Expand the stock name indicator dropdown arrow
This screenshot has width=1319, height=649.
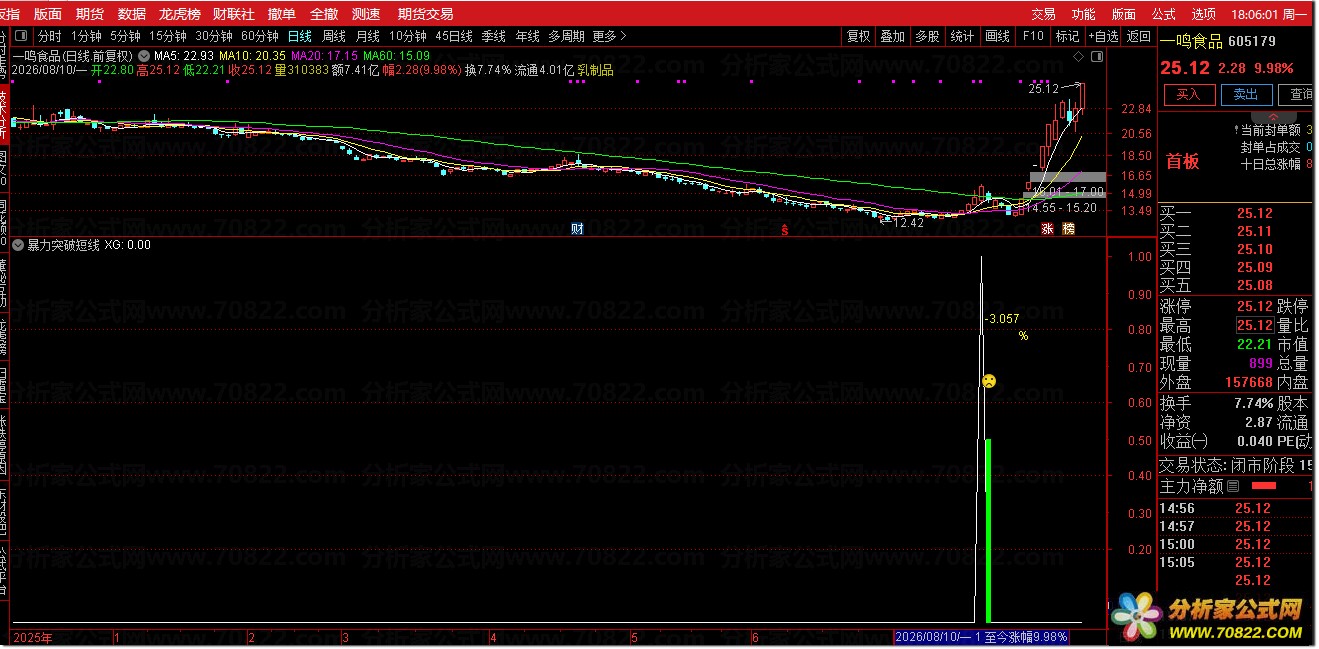pyautogui.click(x=145, y=56)
